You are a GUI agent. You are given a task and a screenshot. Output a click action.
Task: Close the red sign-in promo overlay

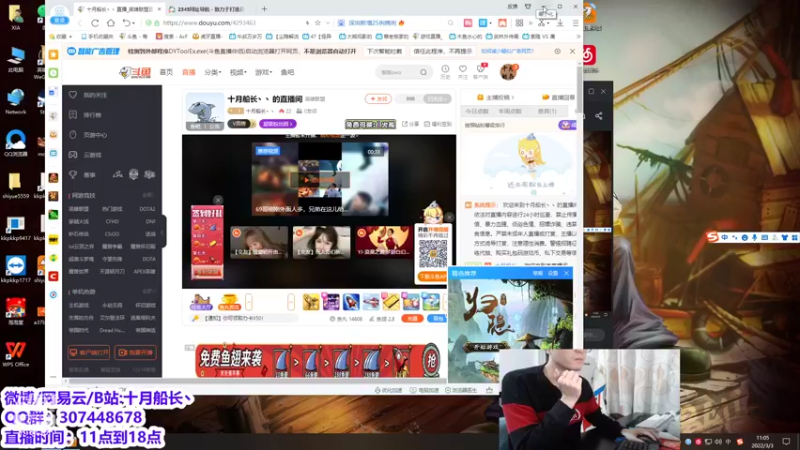click(218, 200)
